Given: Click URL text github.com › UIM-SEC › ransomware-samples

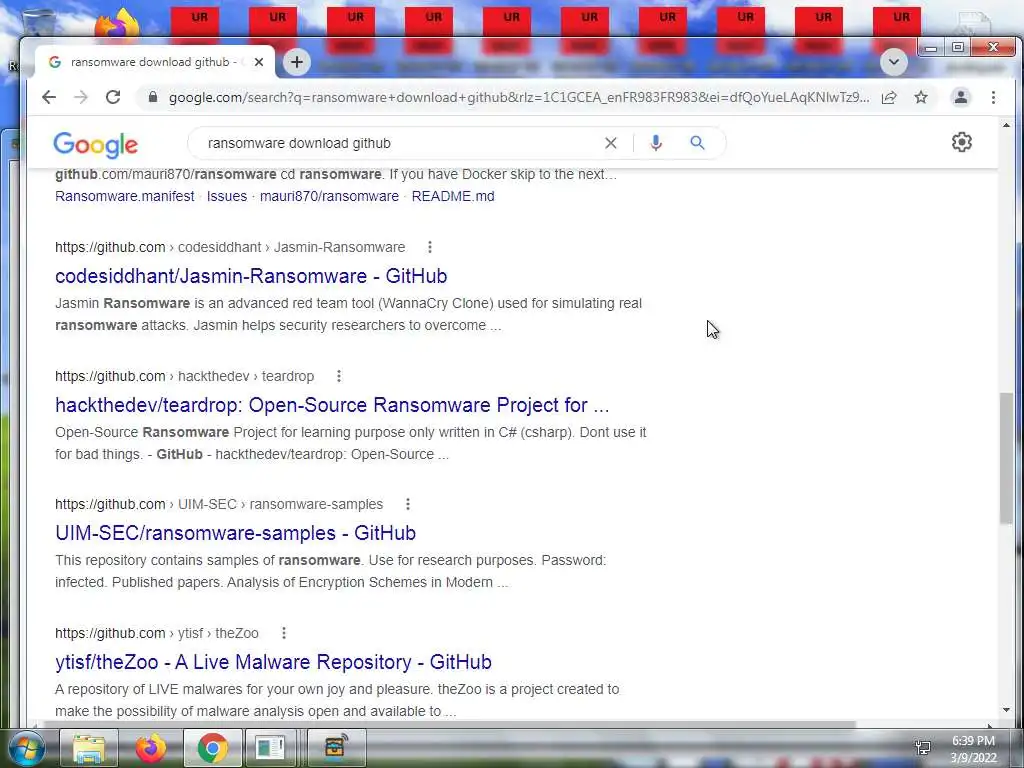Looking at the screenshot, I should tap(219, 504).
